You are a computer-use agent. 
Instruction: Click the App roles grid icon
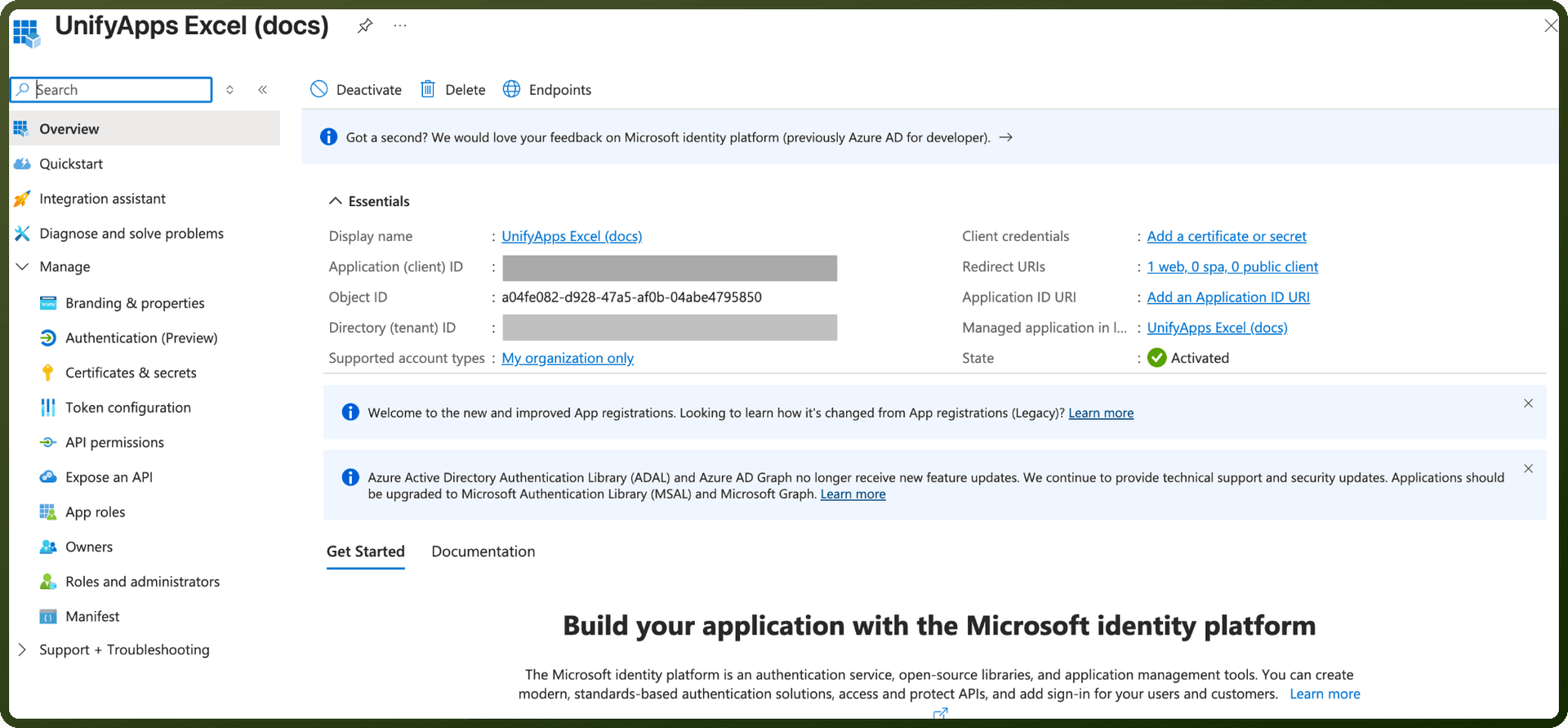pyautogui.click(x=48, y=512)
